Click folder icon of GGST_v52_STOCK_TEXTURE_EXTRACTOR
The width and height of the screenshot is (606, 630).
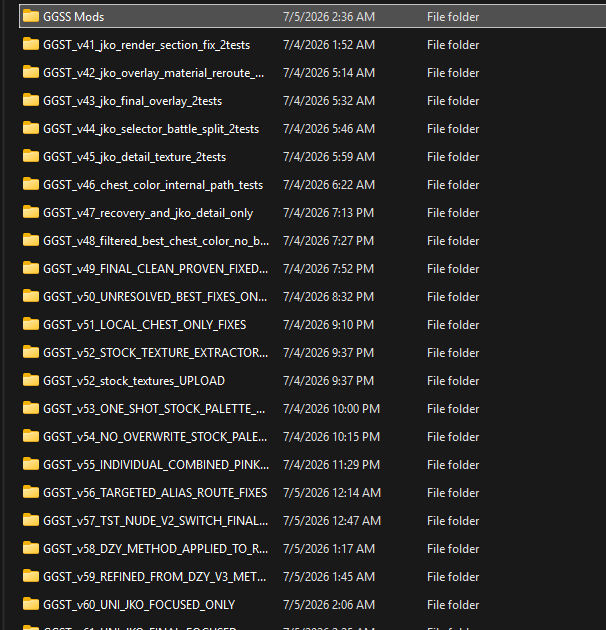31,352
